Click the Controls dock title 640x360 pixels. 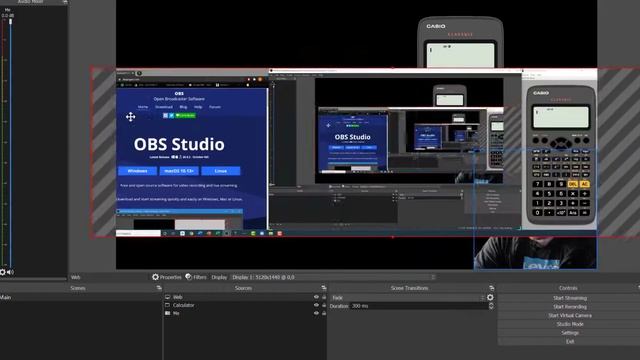(x=568, y=288)
